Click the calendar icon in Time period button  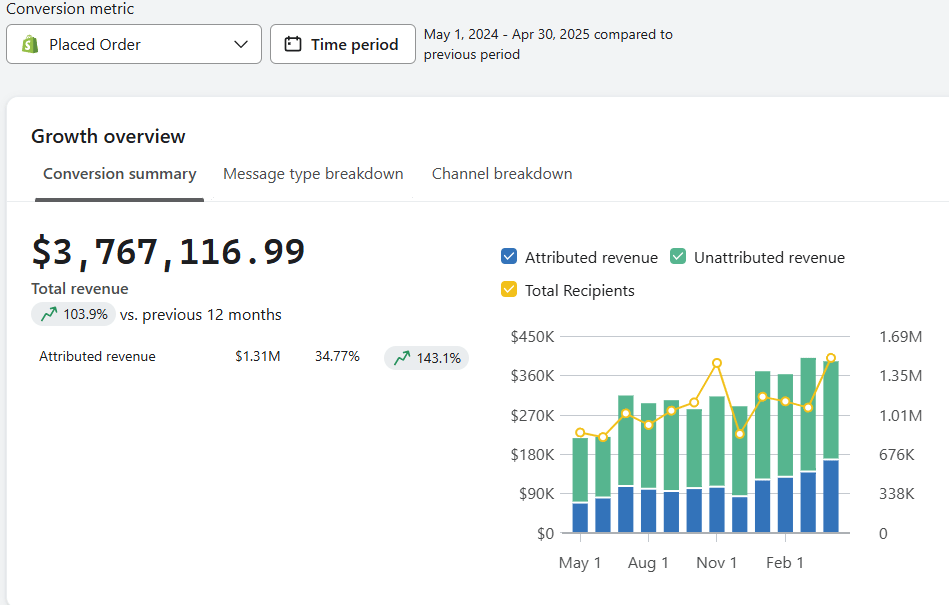coord(293,44)
